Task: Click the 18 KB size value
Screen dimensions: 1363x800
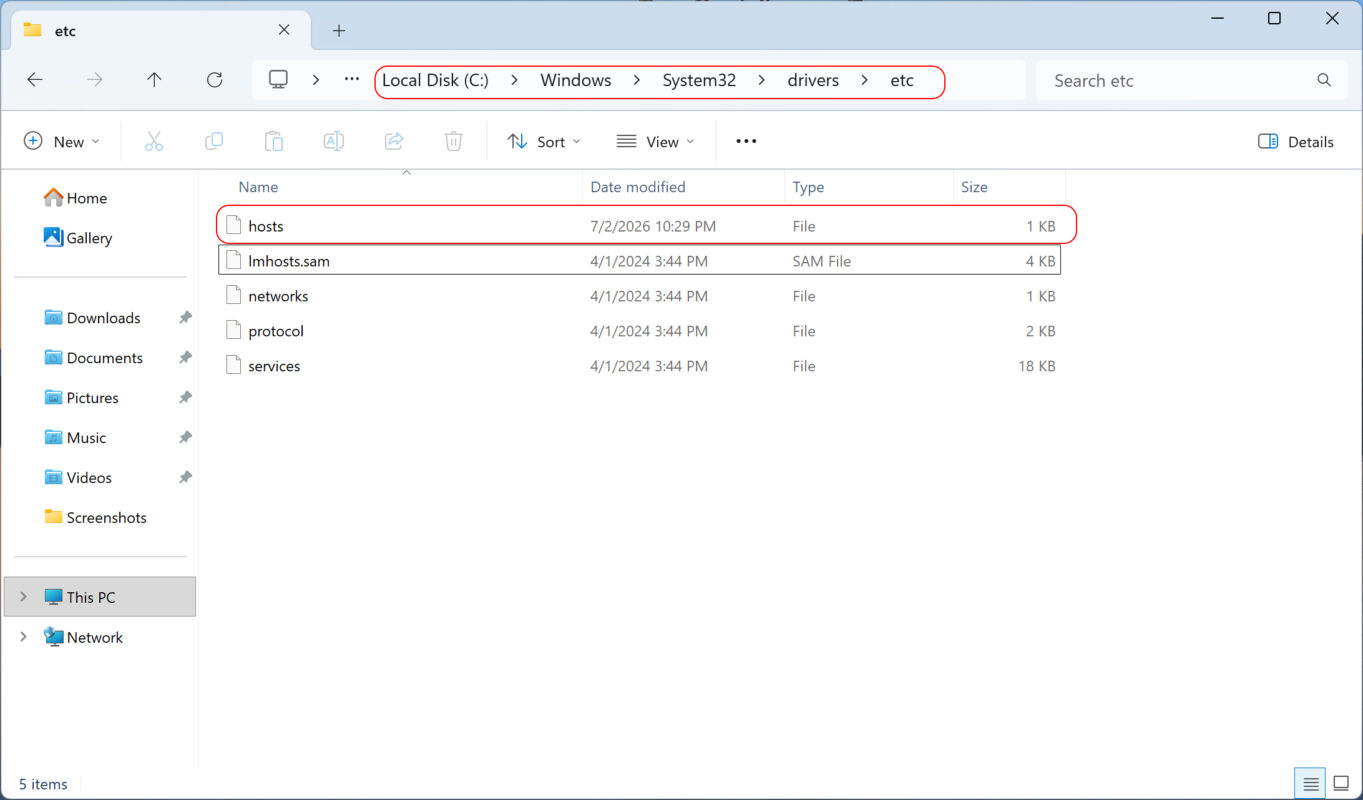Action: click(x=1036, y=366)
